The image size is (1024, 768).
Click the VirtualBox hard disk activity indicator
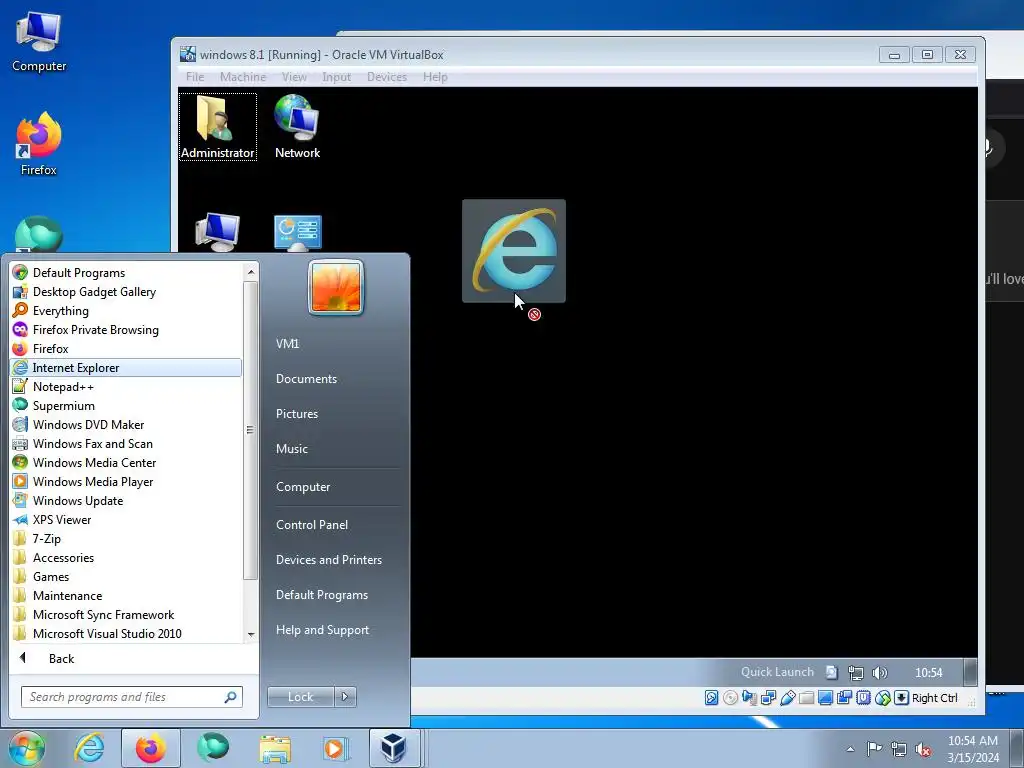coord(711,698)
